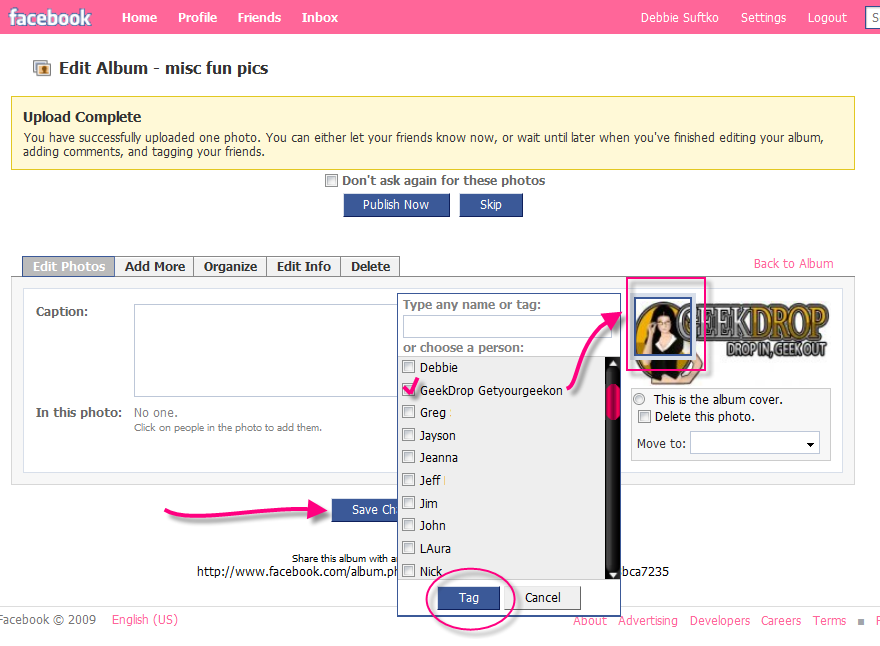Open the Edit Info tab
Viewport: 880px width, 646px height.
[303, 266]
